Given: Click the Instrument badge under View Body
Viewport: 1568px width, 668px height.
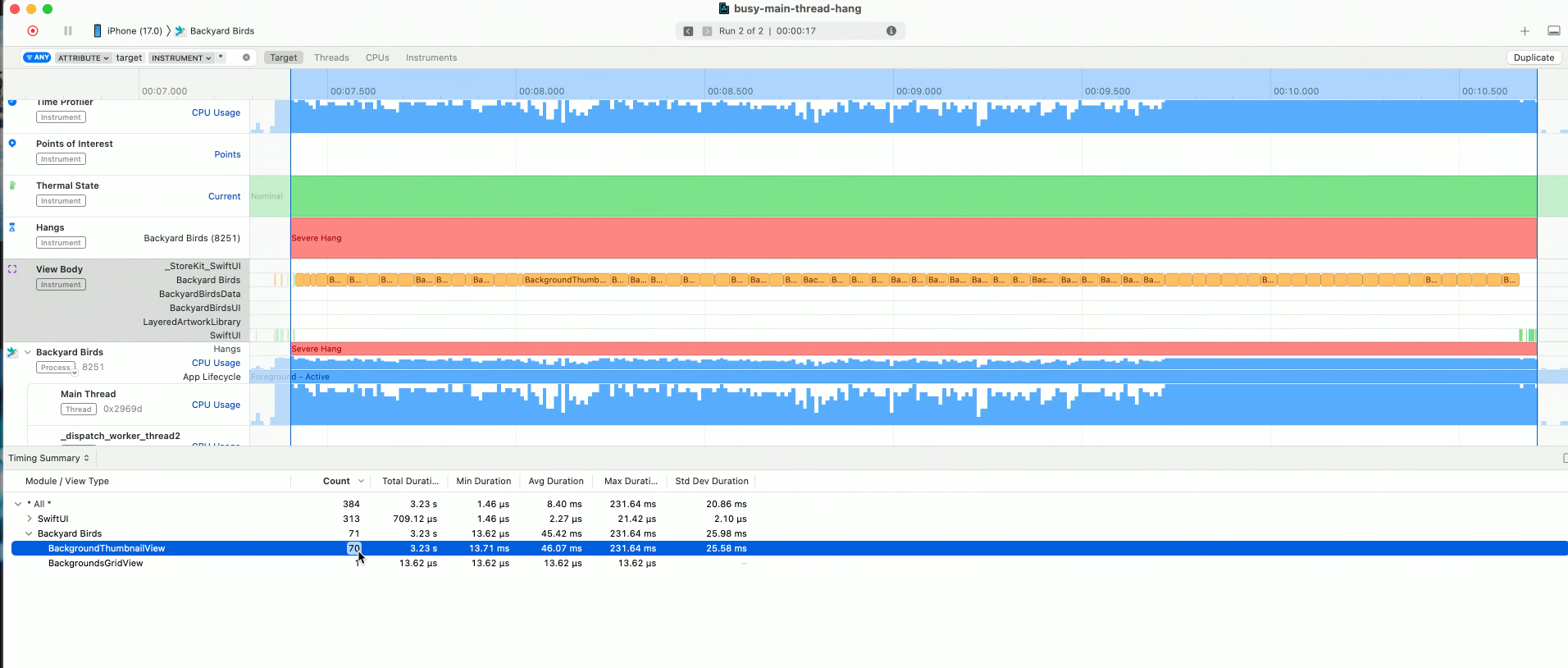Looking at the screenshot, I should pos(61,285).
